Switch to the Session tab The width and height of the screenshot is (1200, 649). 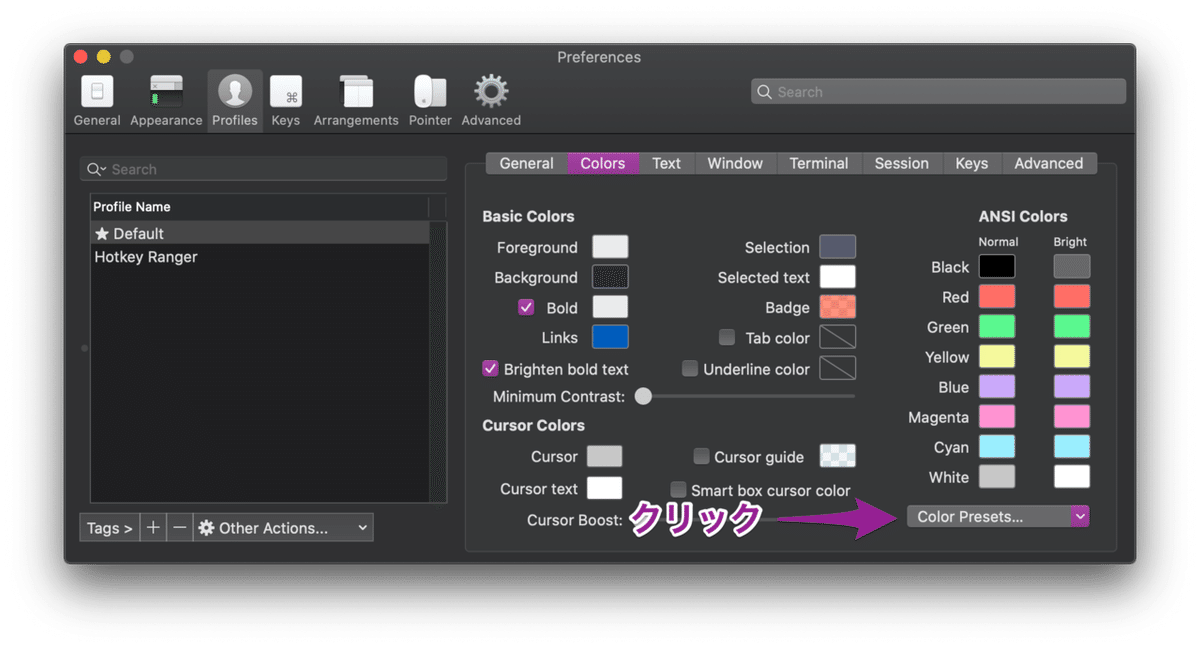pyautogui.click(x=902, y=163)
